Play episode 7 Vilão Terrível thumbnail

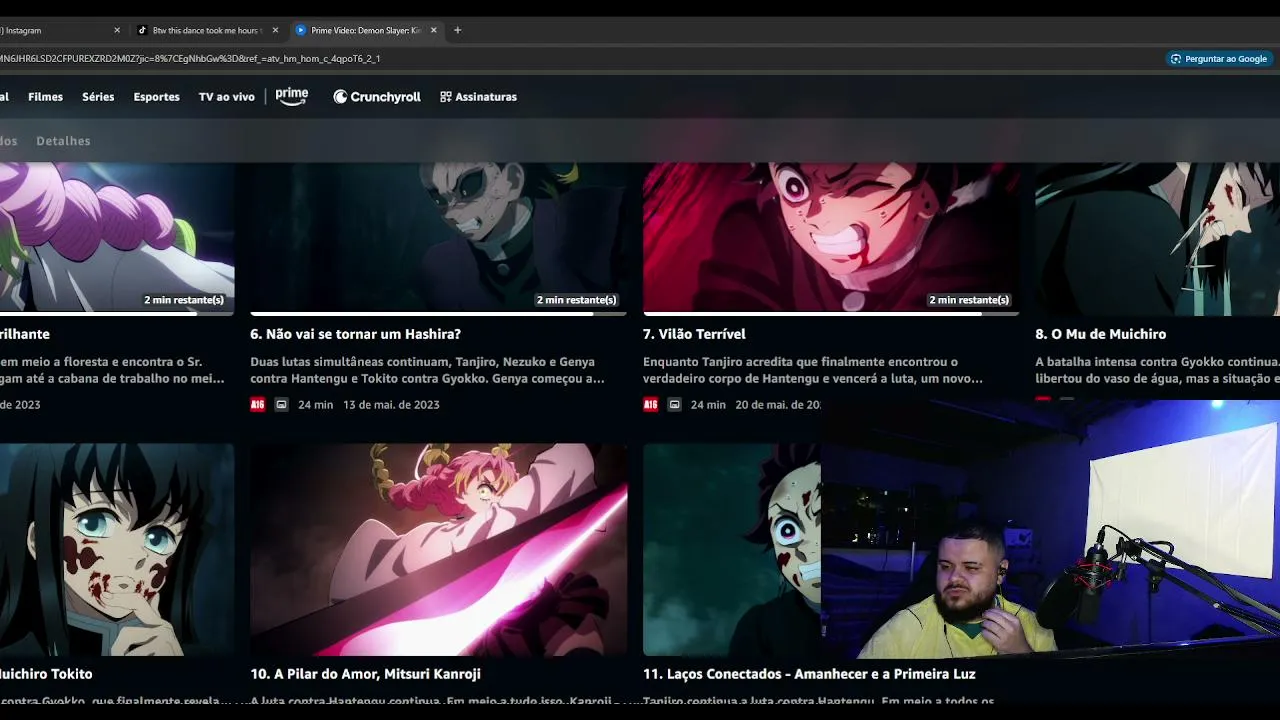(x=831, y=237)
